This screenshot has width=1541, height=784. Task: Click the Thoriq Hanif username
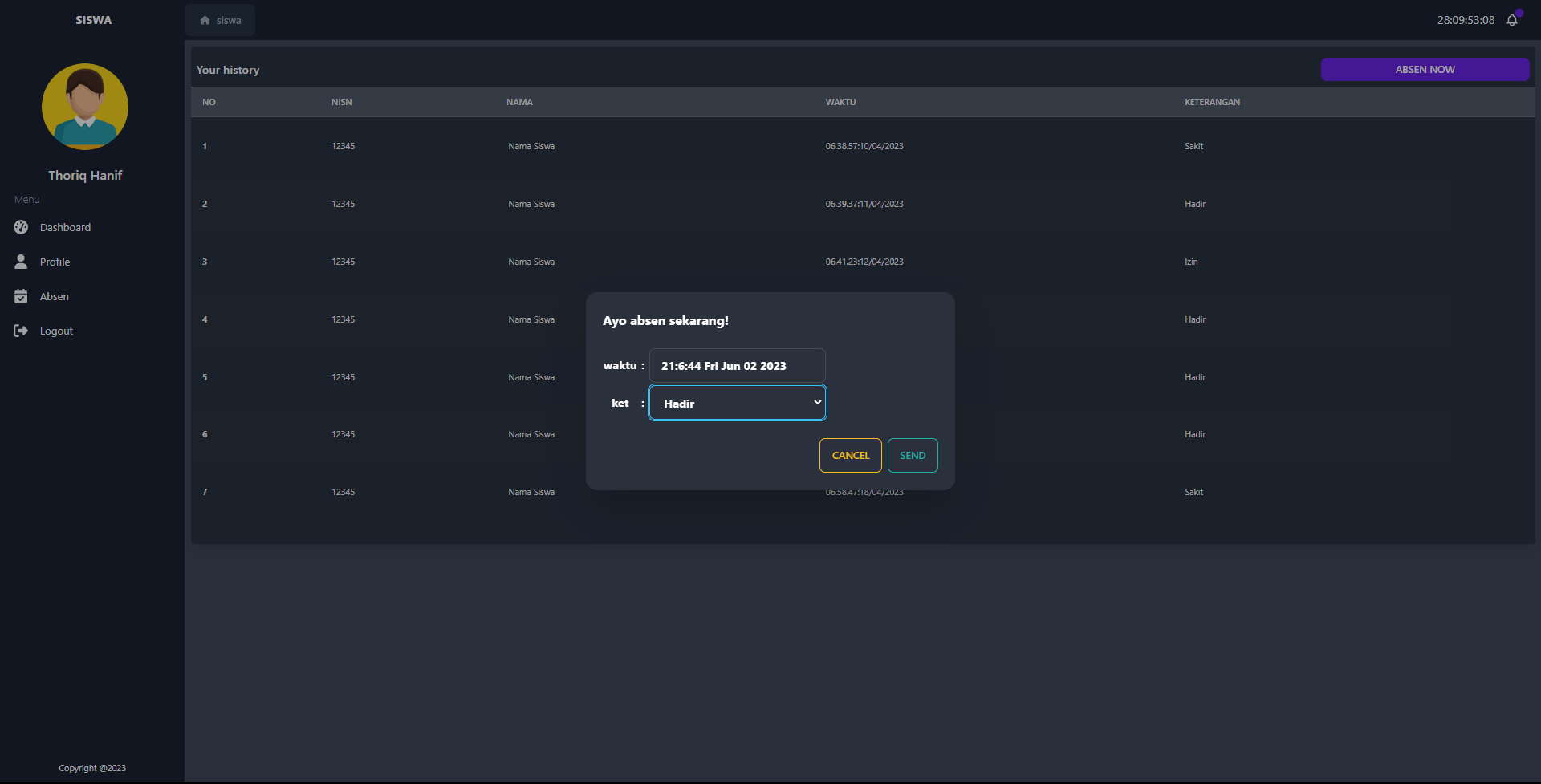click(85, 175)
